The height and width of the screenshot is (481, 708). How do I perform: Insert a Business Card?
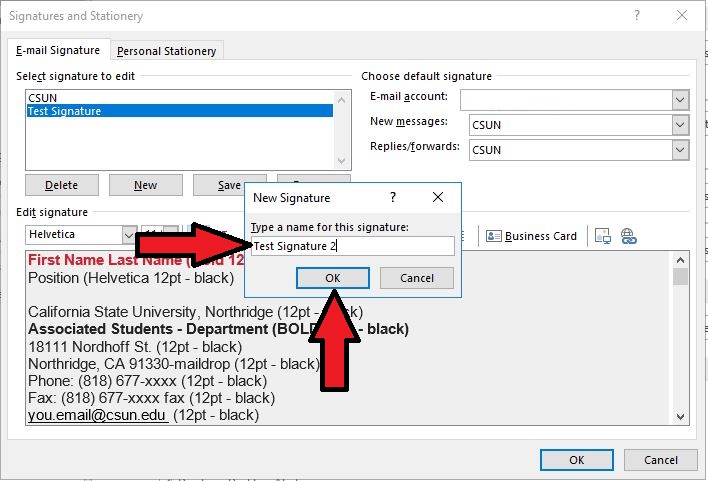(x=532, y=236)
